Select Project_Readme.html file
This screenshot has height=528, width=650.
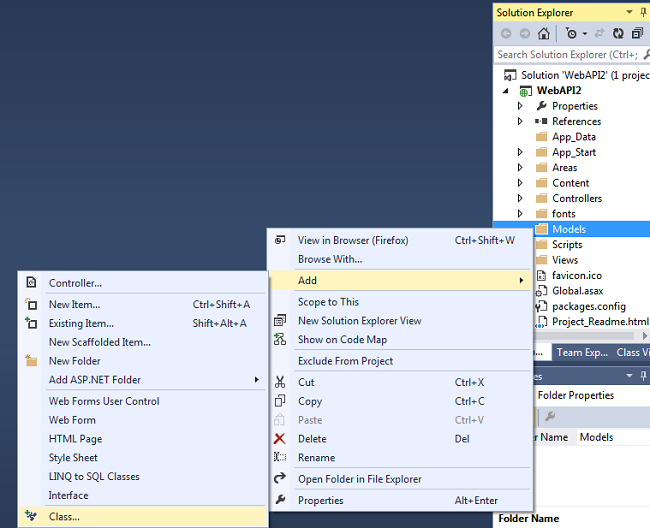coord(600,322)
